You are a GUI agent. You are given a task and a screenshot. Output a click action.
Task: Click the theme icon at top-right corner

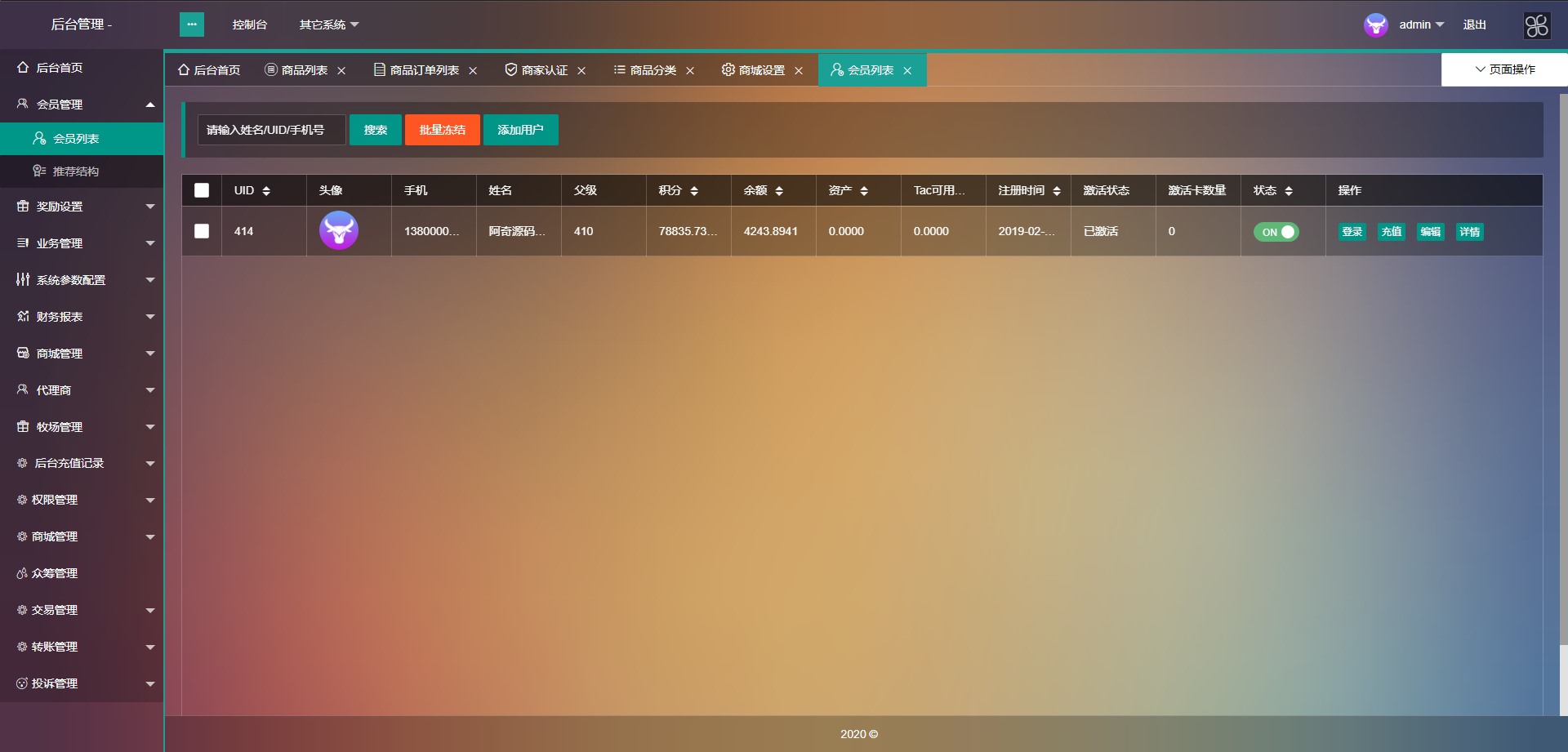coord(1536,25)
